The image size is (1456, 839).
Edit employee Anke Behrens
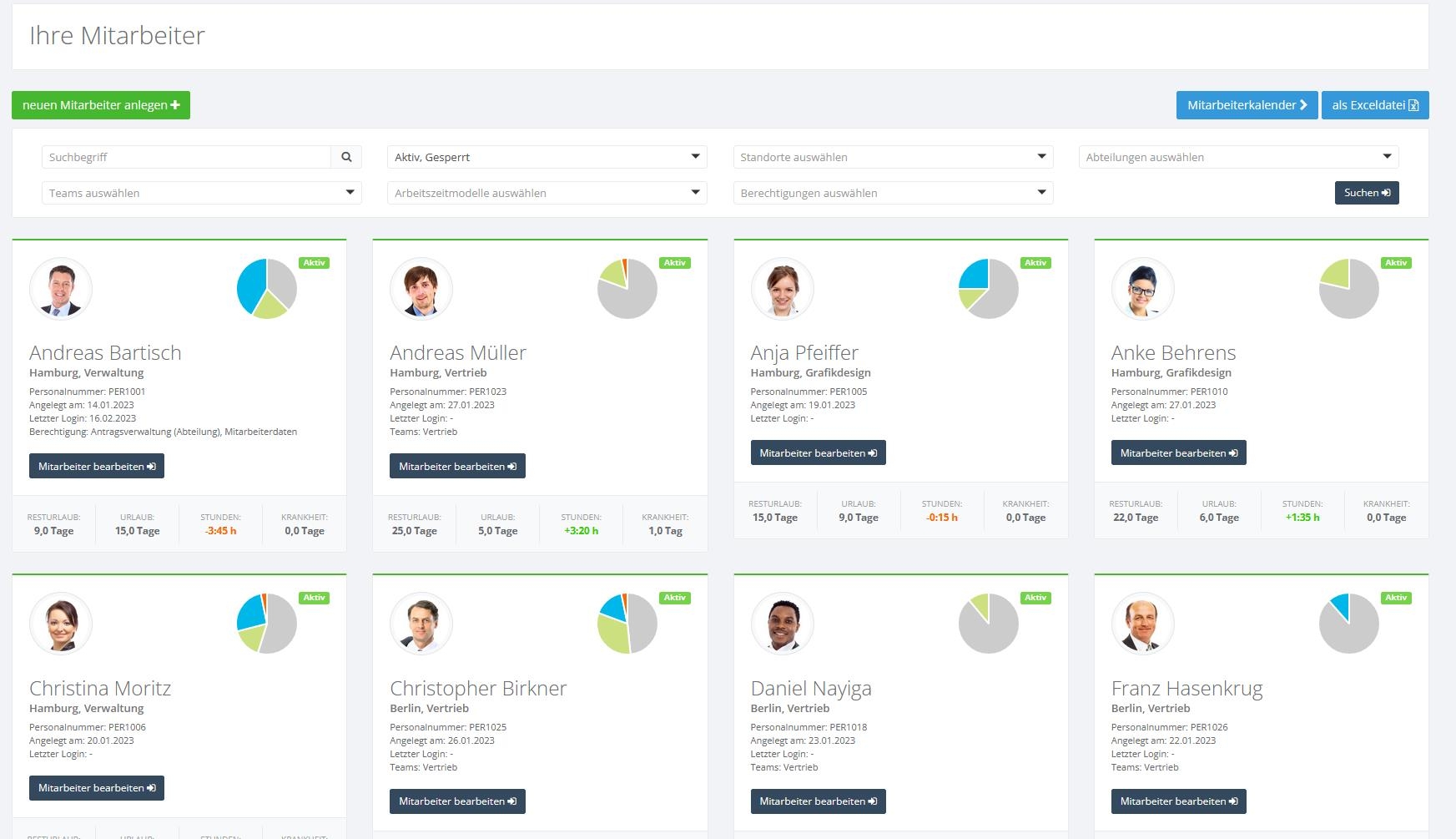[1178, 452]
